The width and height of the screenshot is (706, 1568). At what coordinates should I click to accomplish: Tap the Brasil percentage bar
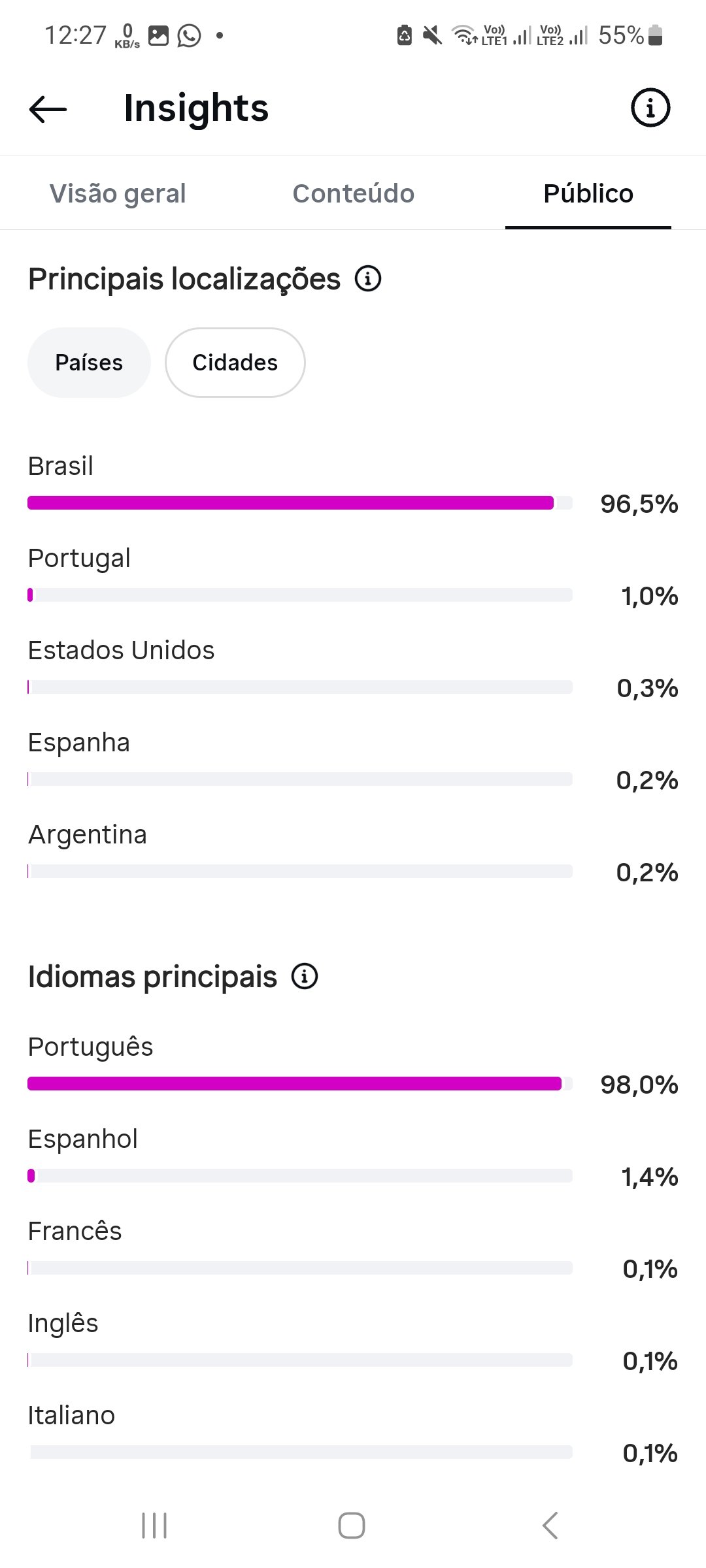300,502
